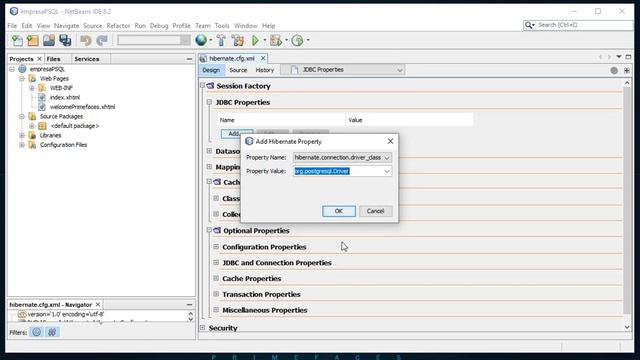Click the search magnifier icon
The image size is (640, 360).
[x=529, y=25]
